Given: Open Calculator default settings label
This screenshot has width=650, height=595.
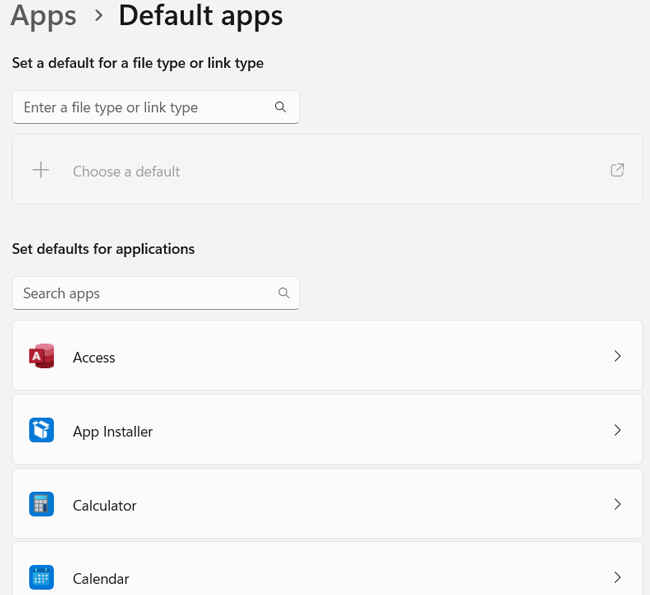Looking at the screenshot, I should click(x=104, y=505).
